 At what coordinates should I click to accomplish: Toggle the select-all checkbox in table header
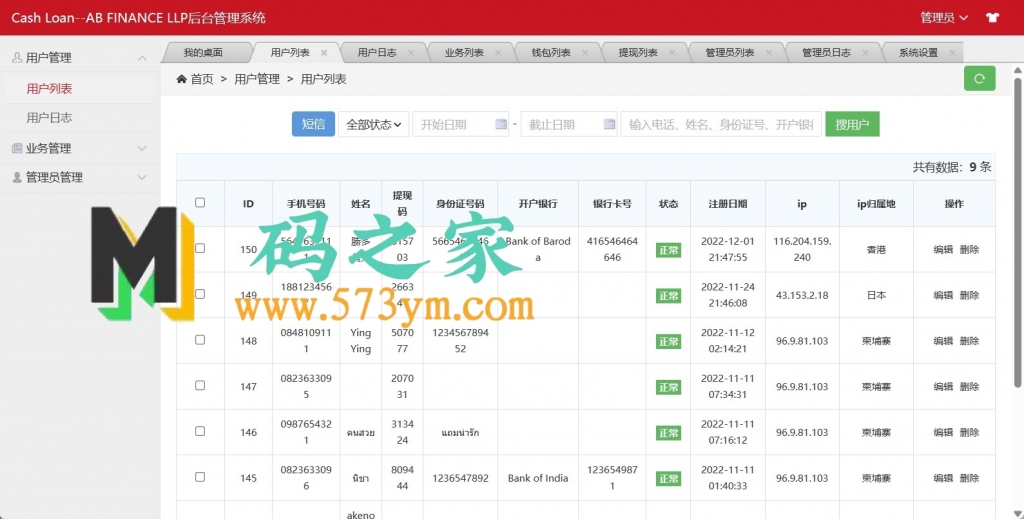click(200, 202)
